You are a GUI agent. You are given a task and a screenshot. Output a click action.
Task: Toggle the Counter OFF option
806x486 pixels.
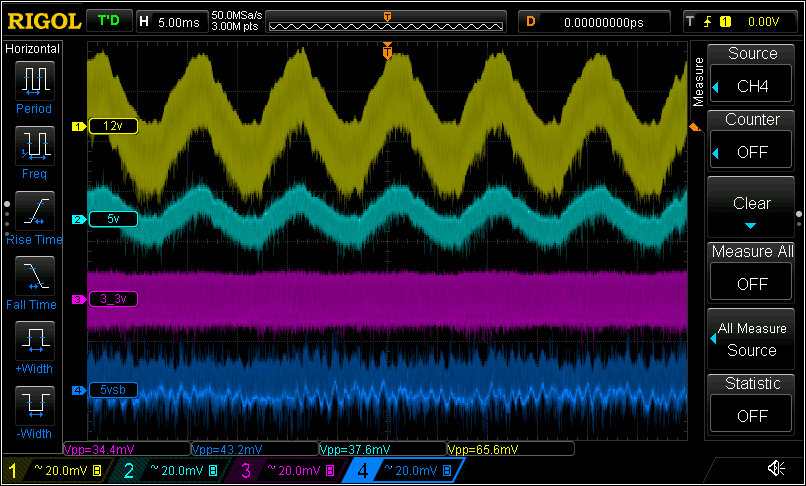pyautogui.click(x=751, y=139)
